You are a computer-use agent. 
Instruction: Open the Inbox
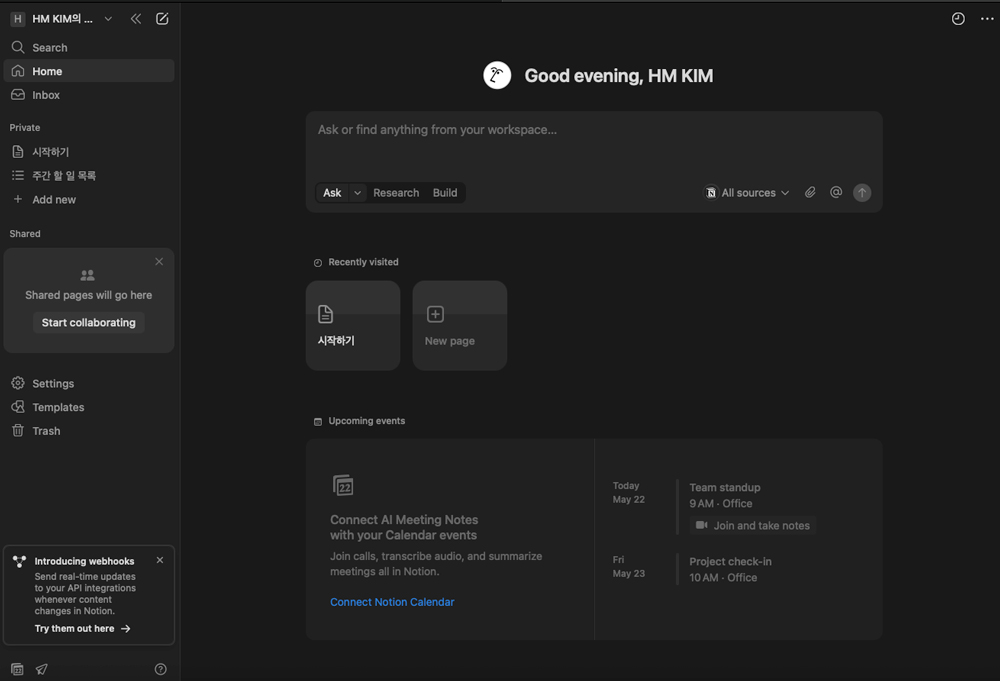89,95
